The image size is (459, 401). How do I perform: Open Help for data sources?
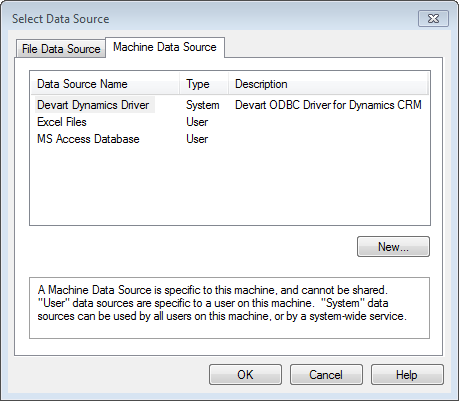[407, 375]
